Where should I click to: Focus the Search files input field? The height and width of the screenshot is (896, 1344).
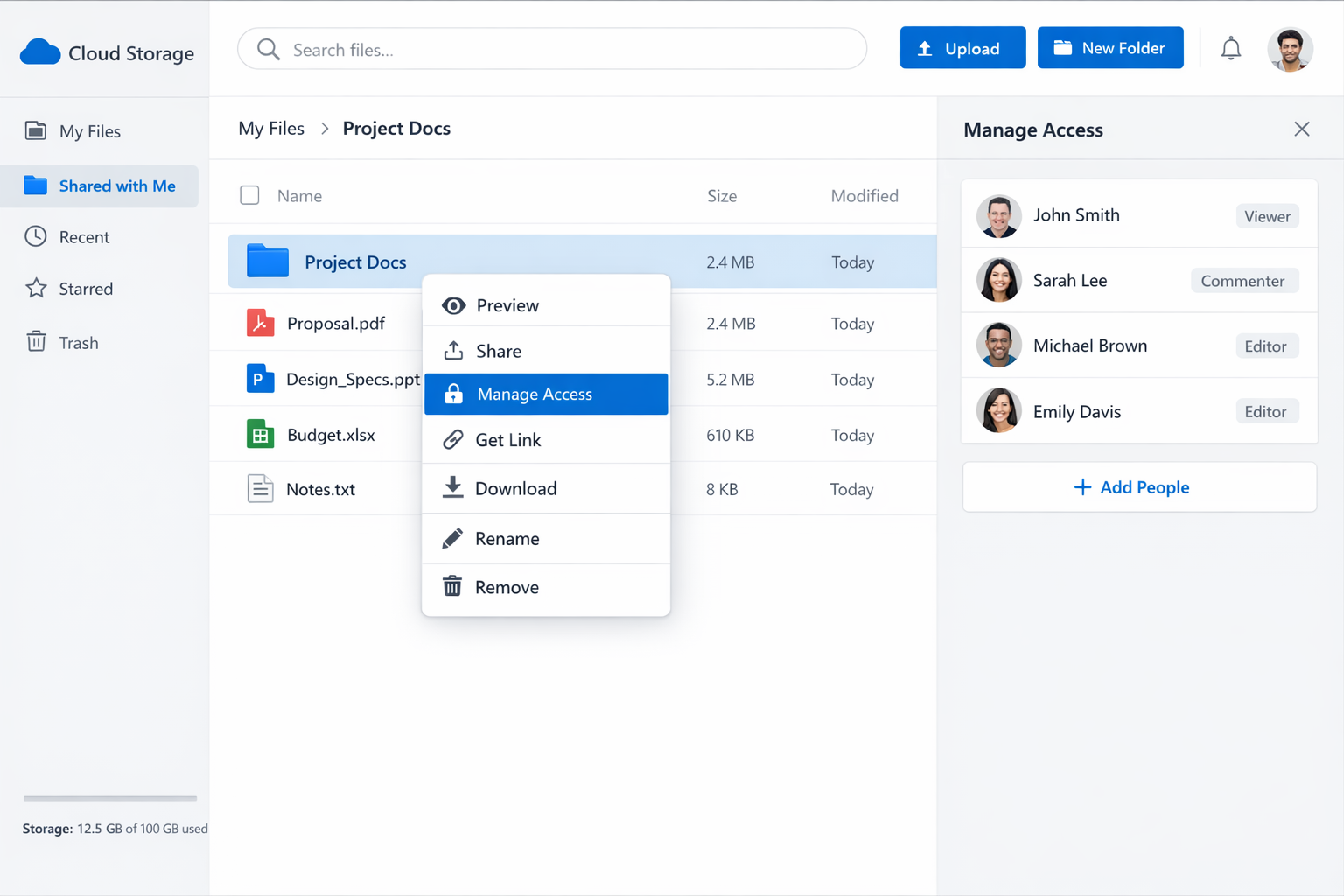click(560, 50)
